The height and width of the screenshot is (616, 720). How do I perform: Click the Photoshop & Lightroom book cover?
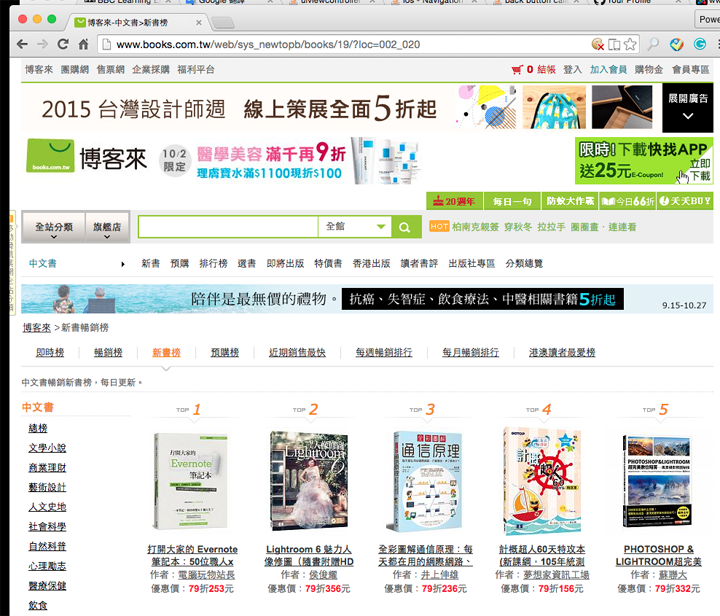658,481
